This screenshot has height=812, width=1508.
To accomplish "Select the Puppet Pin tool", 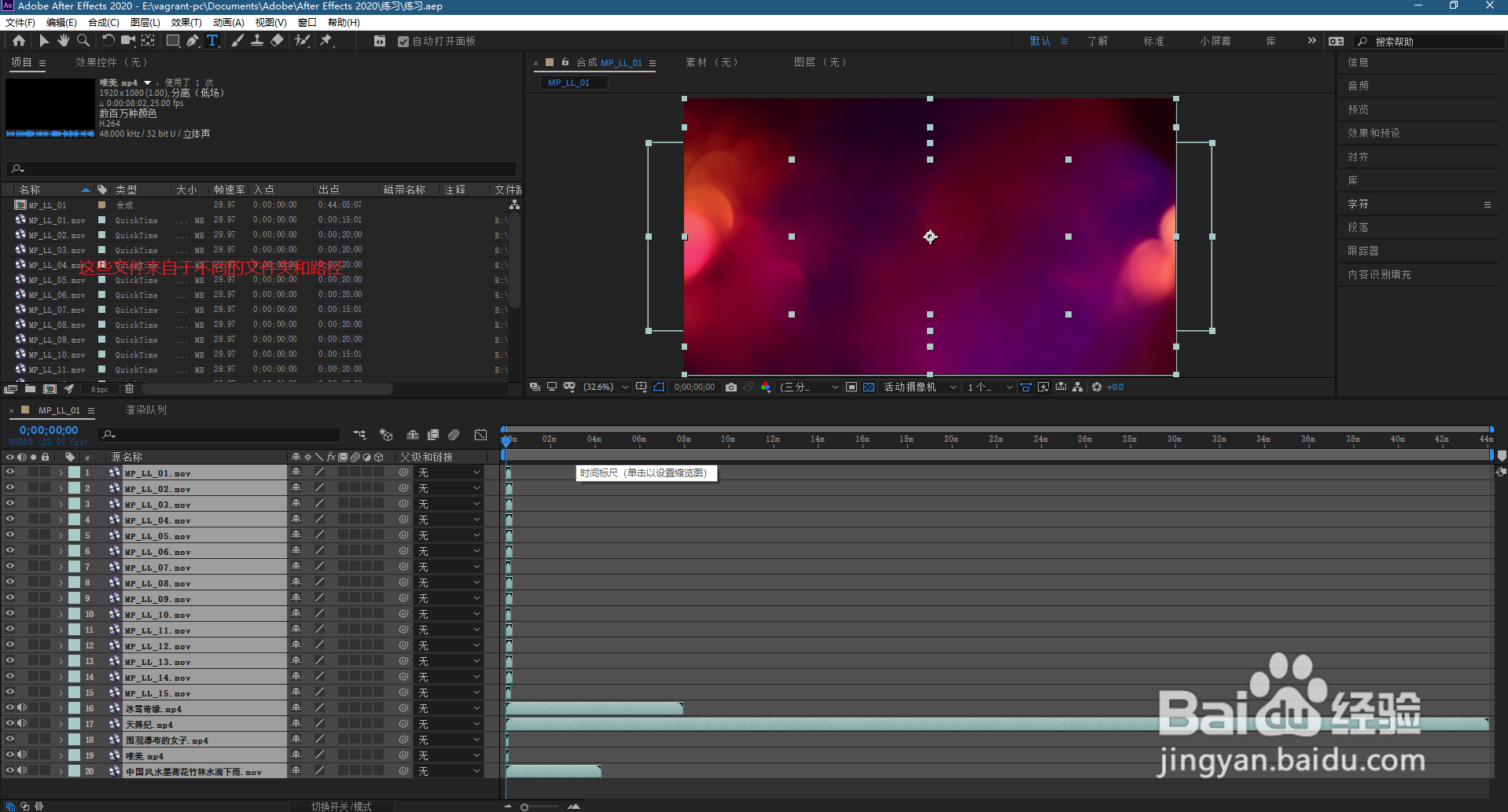I will [x=326, y=41].
